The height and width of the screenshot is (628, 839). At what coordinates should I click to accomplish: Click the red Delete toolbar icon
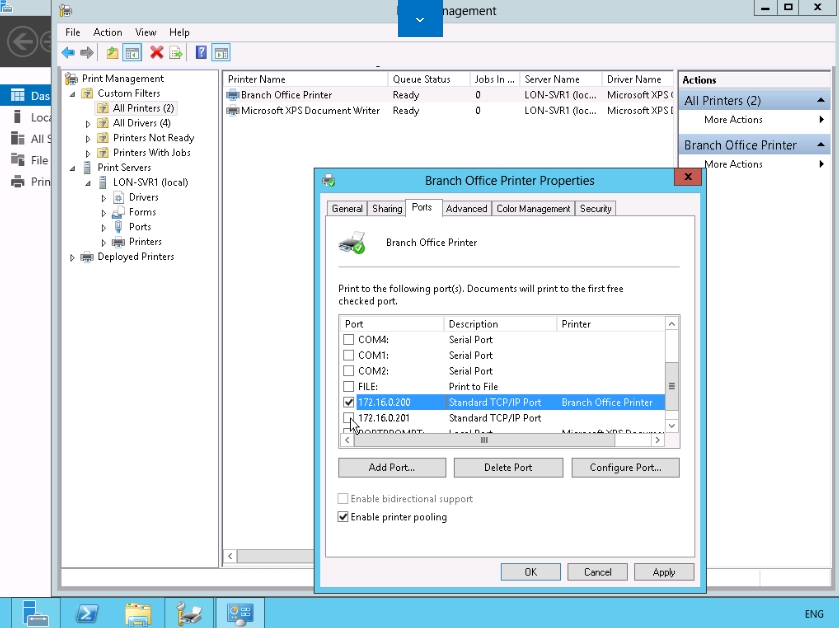click(157, 53)
